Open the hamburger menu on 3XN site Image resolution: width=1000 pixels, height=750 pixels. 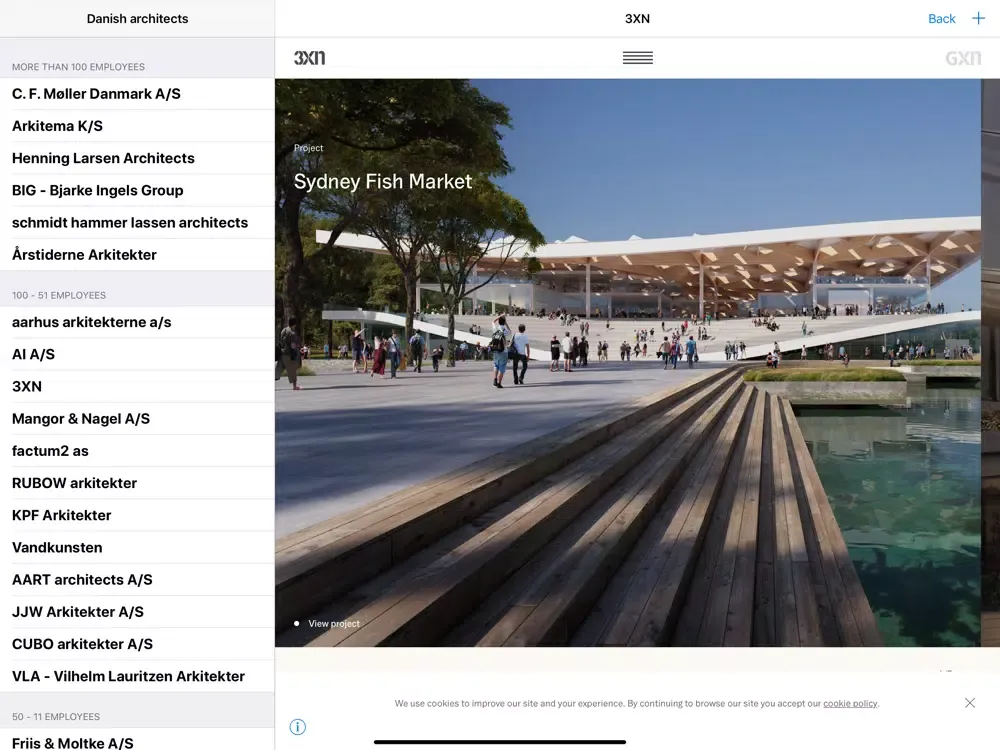point(638,57)
